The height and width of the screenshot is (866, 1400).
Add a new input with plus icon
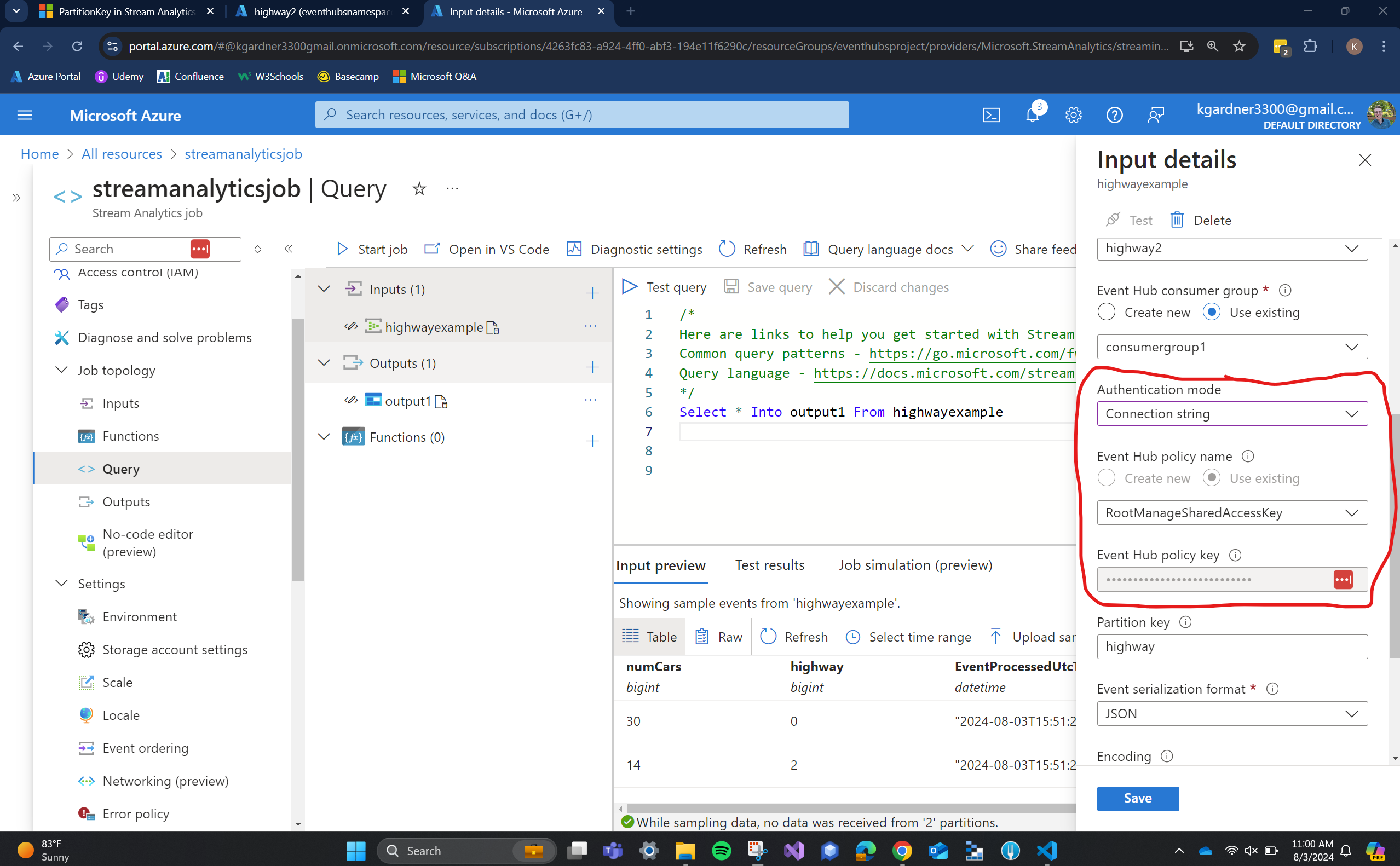(592, 293)
